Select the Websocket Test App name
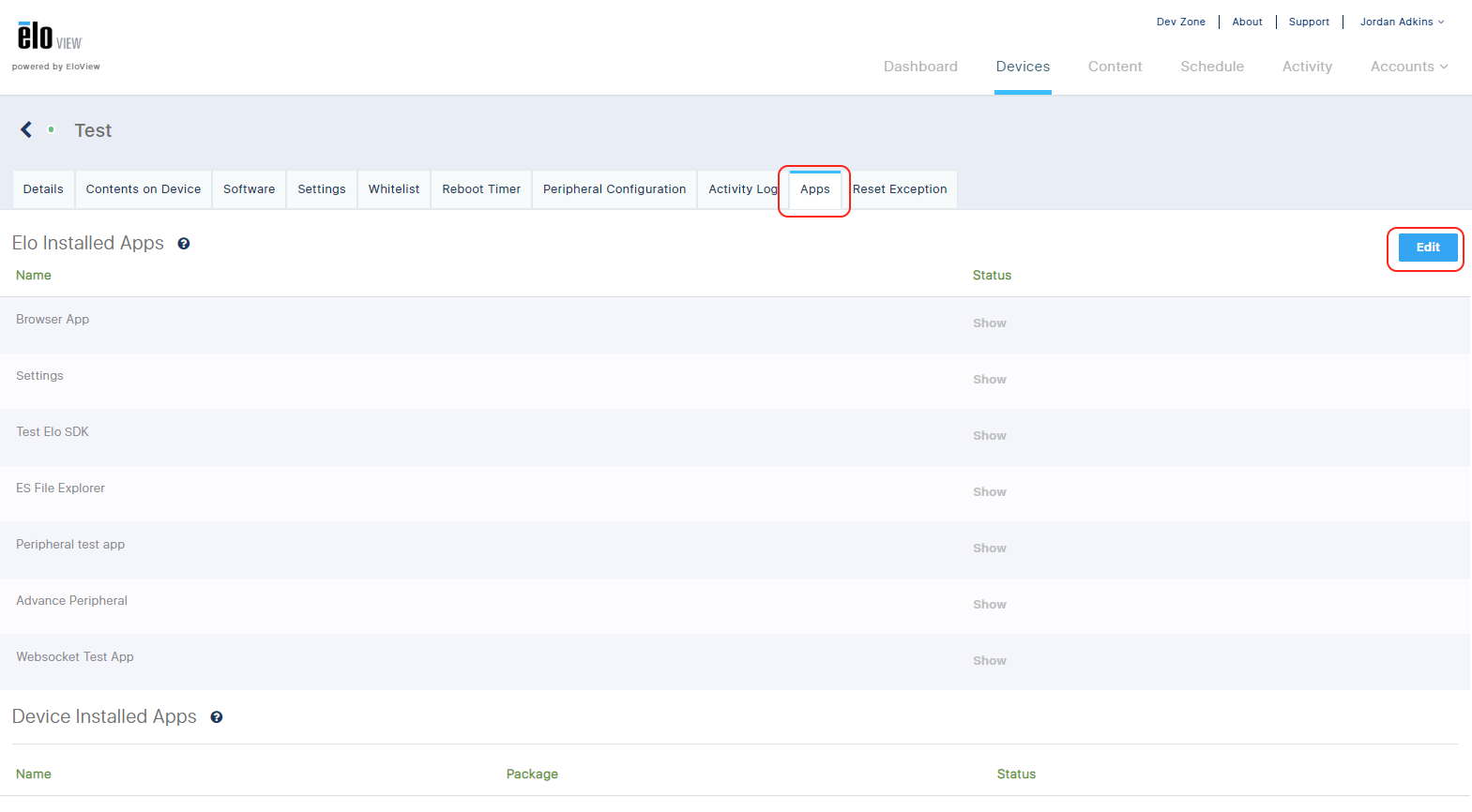1472x812 pixels. [75, 657]
